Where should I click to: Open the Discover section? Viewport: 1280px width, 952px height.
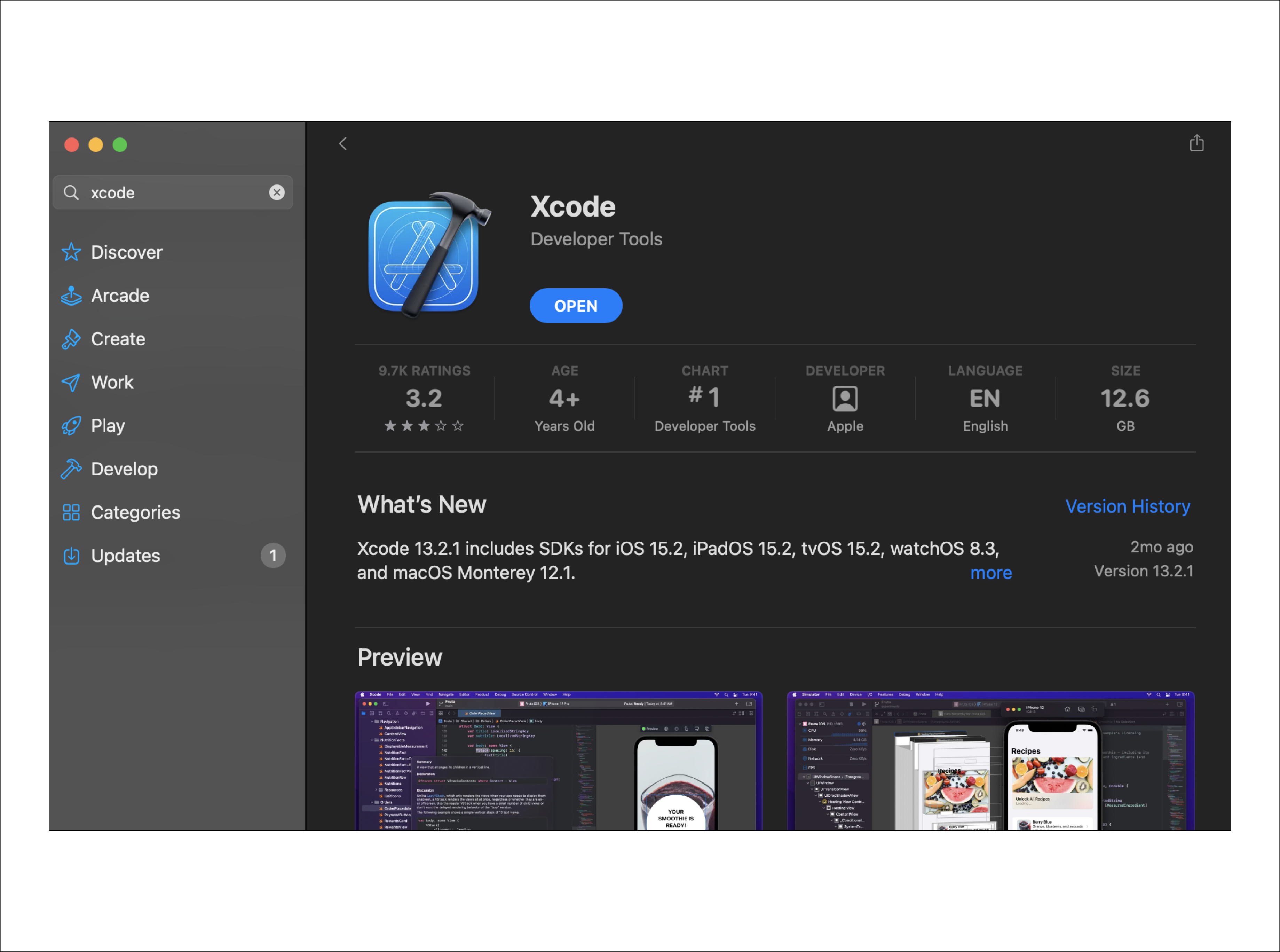click(x=127, y=252)
